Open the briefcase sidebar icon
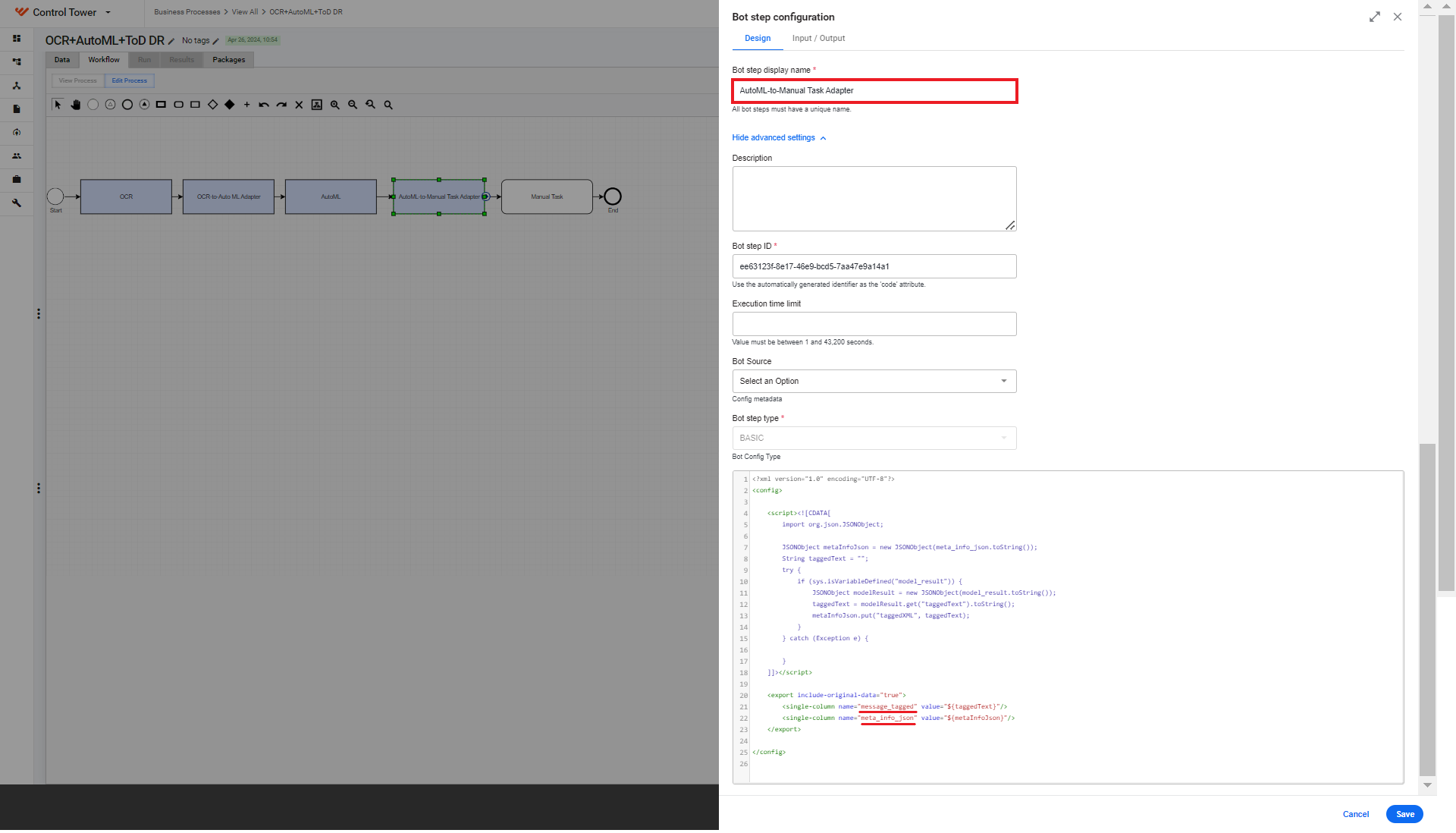This screenshot has height=833, width=1456. pos(17,179)
